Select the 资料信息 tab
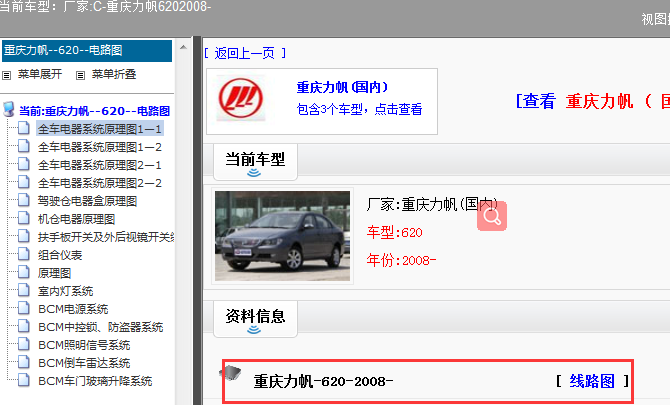The image size is (670, 405). pyautogui.click(x=255, y=316)
